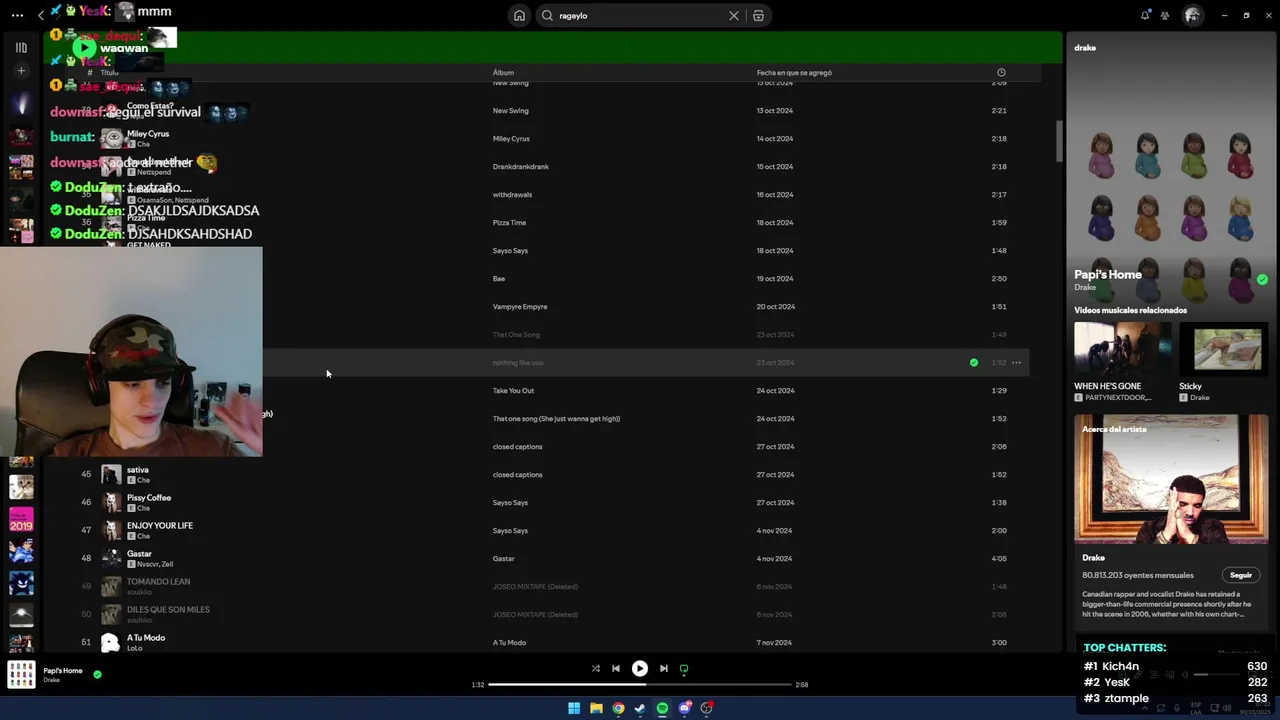Open artist 'Nvscvr, Zell' under Gastar
This screenshot has width=1280, height=720.
[x=154, y=565]
